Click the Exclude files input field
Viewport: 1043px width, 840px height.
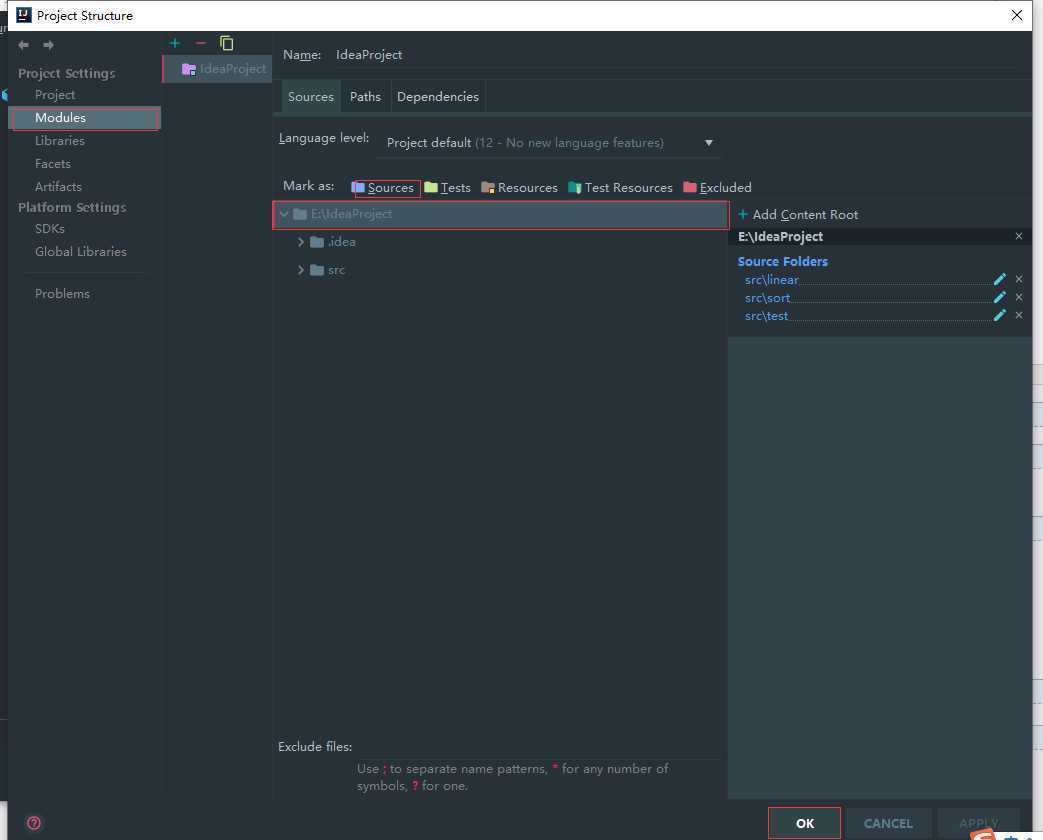click(x=537, y=747)
